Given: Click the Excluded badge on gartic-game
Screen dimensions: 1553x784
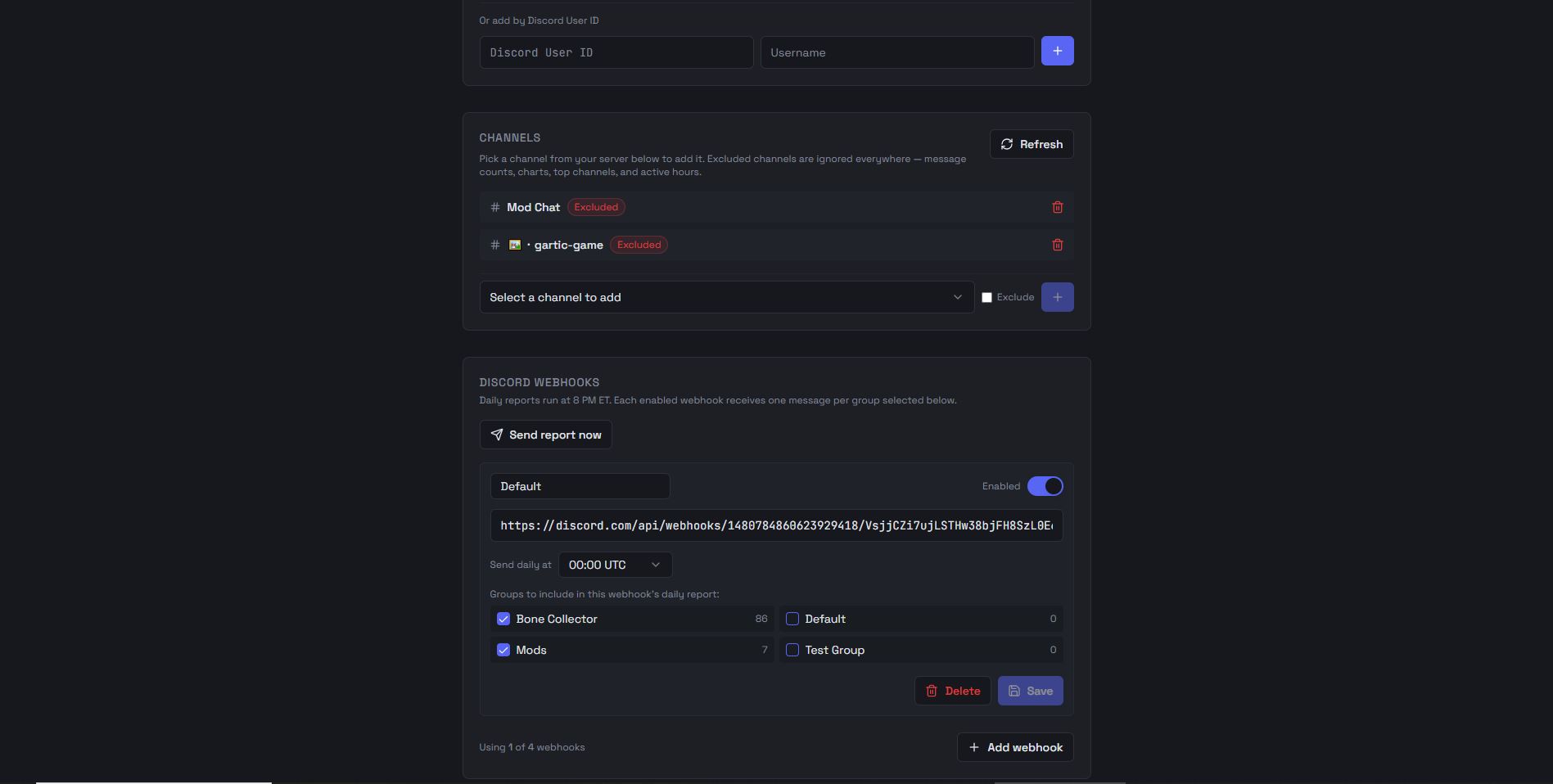Looking at the screenshot, I should point(639,245).
